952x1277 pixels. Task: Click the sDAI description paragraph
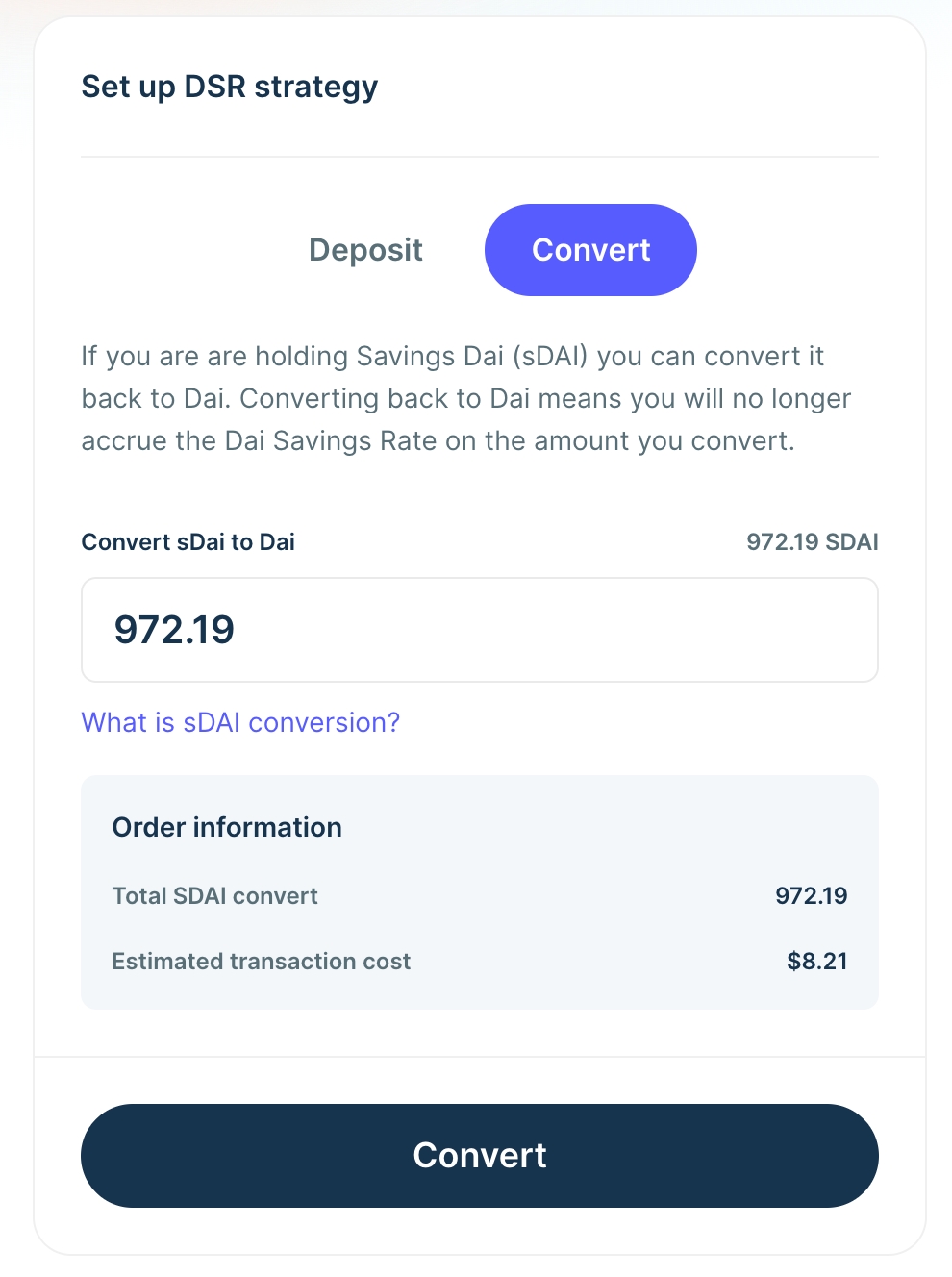coord(465,398)
